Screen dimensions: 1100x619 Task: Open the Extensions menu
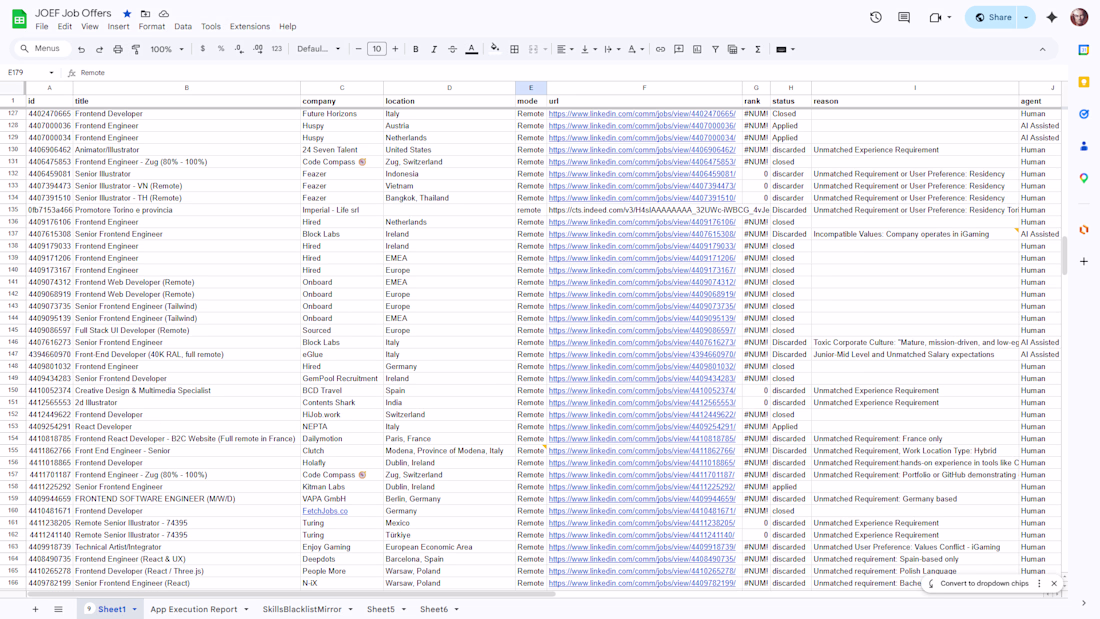click(250, 27)
